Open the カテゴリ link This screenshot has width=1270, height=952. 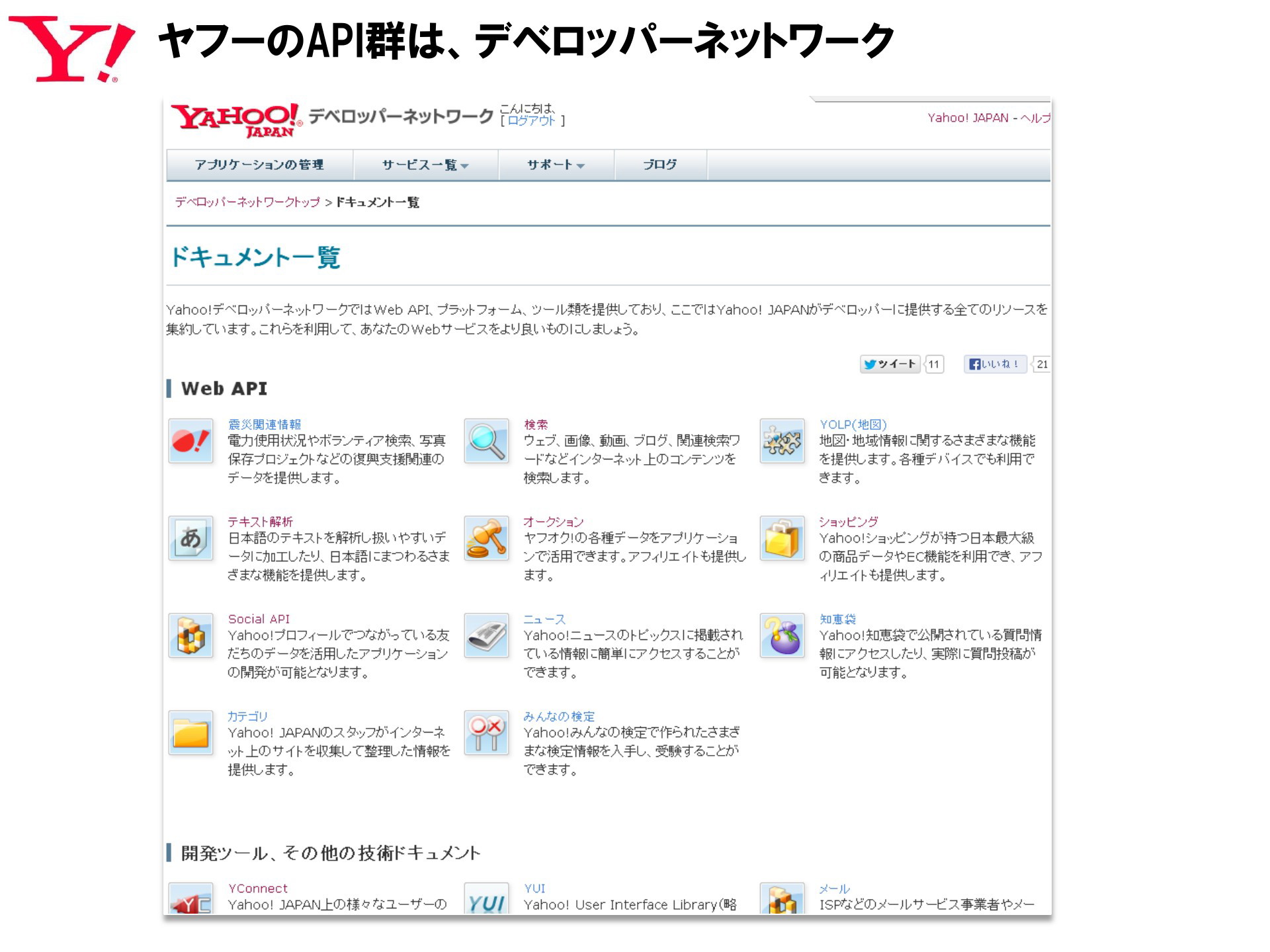(247, 716)
